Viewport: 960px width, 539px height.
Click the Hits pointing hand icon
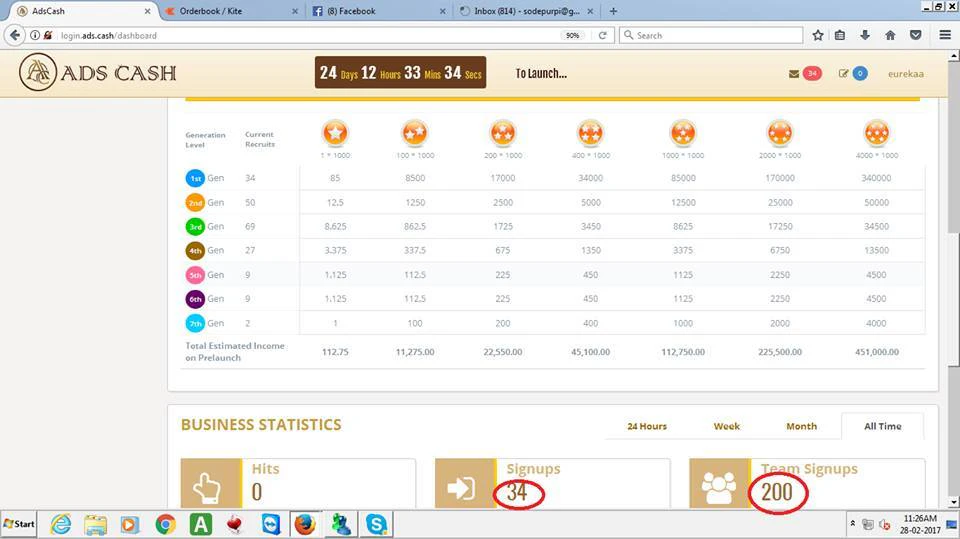[206, 488]
